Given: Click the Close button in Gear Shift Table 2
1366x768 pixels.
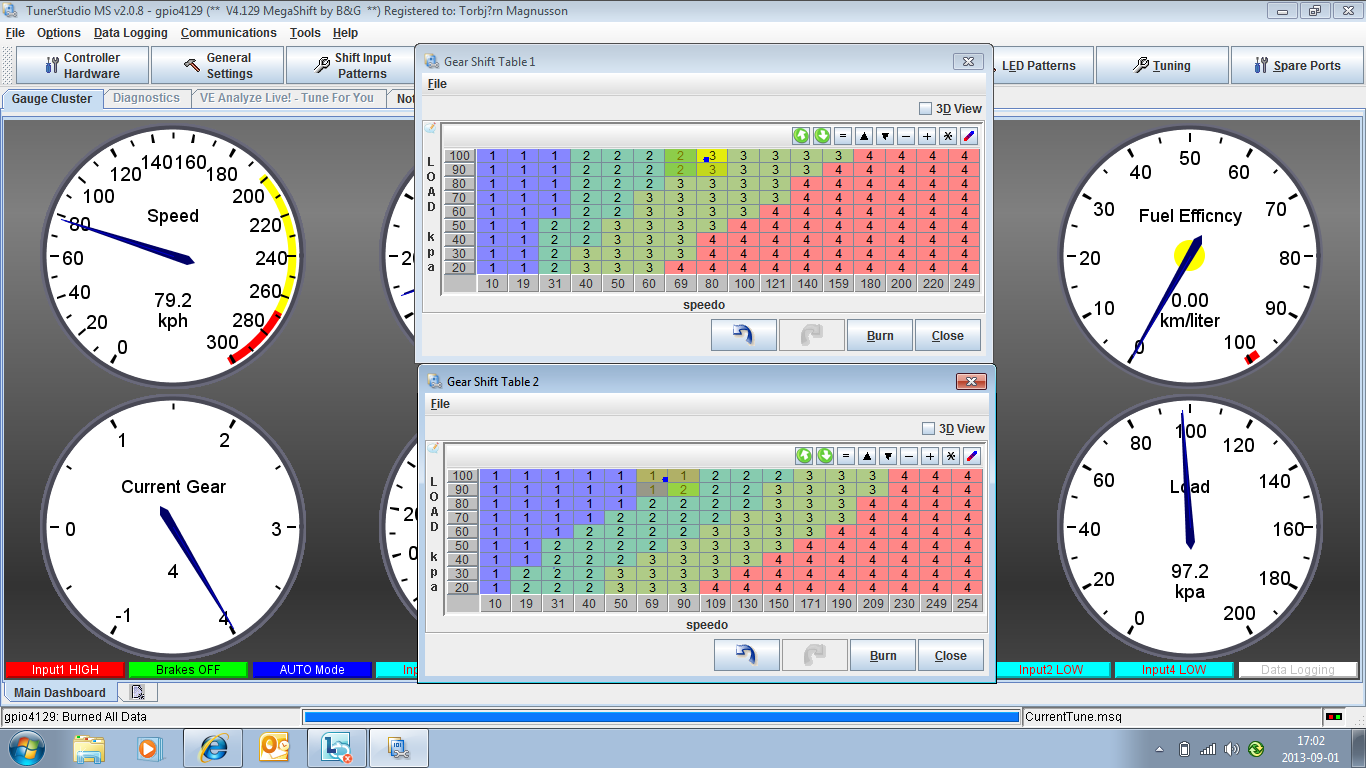Looking at the screenshot, I should tap(951, 655).
